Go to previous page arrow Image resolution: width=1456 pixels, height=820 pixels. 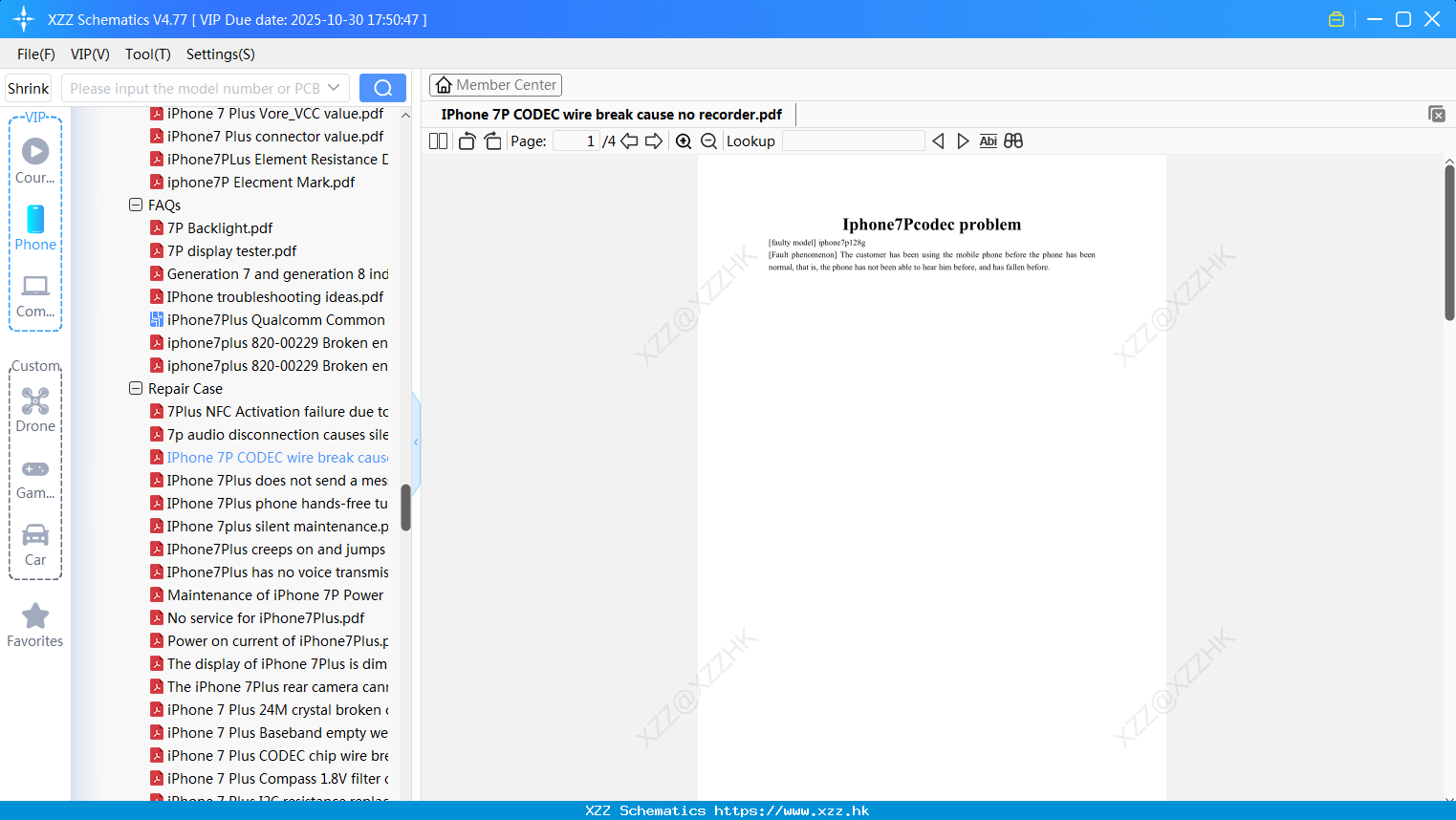(x=629, y=140)
